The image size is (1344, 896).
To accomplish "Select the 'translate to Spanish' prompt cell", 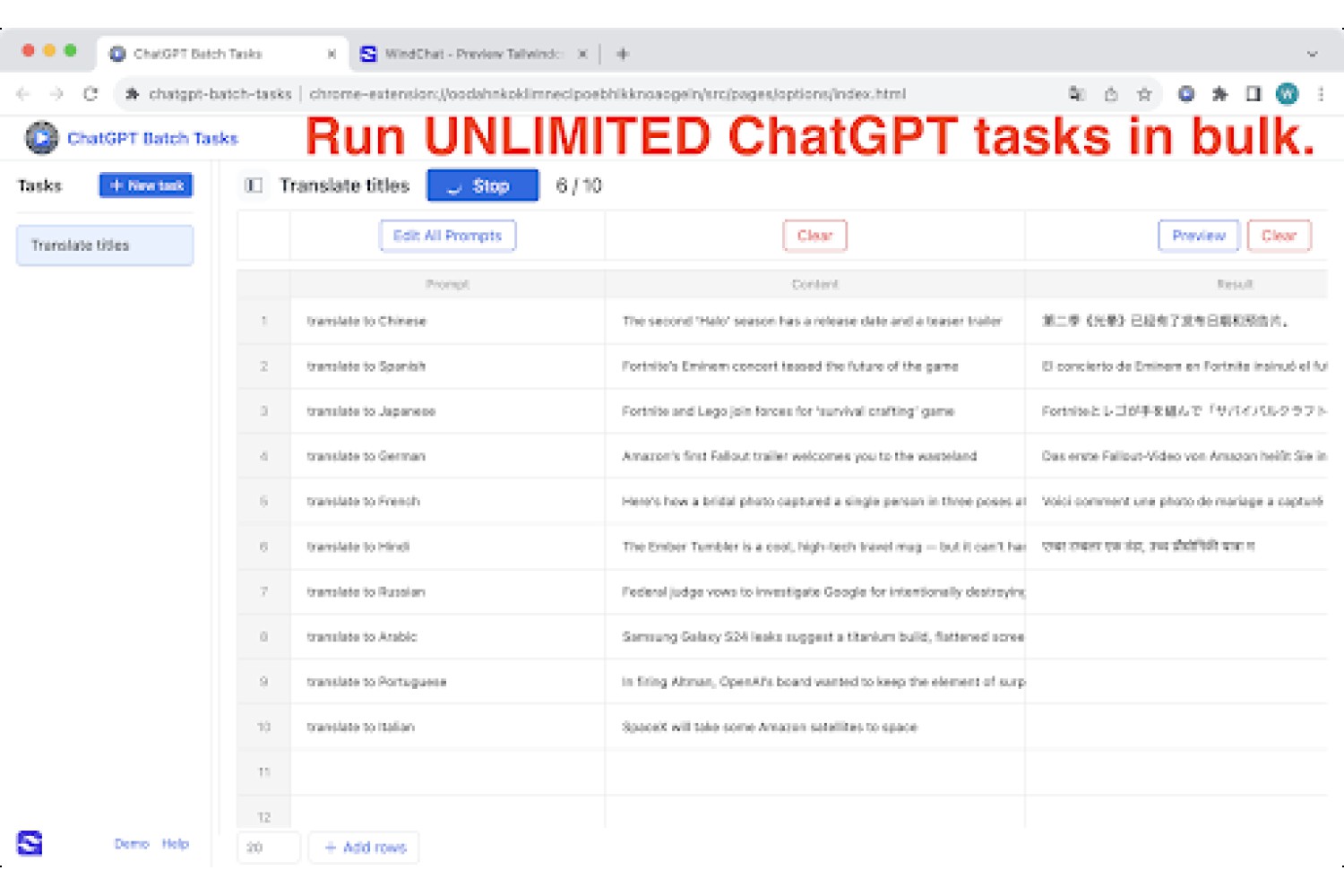I will 448,366.
